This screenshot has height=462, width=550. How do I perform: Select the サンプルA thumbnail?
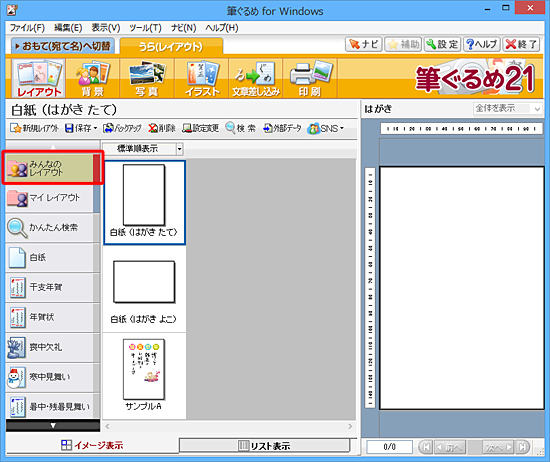144,375
